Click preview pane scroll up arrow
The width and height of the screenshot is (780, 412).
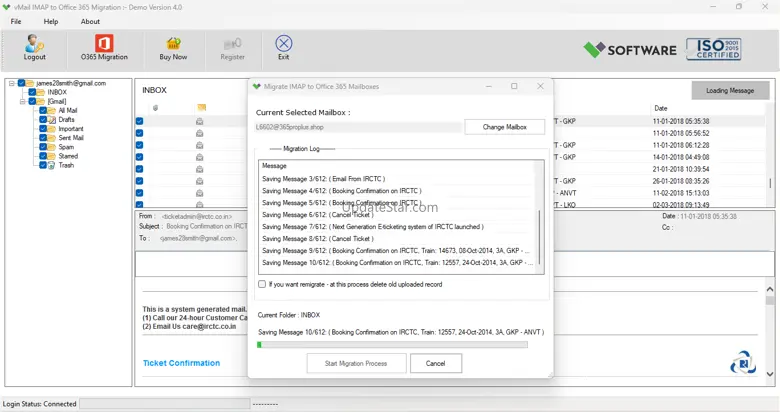pos(770,289)
